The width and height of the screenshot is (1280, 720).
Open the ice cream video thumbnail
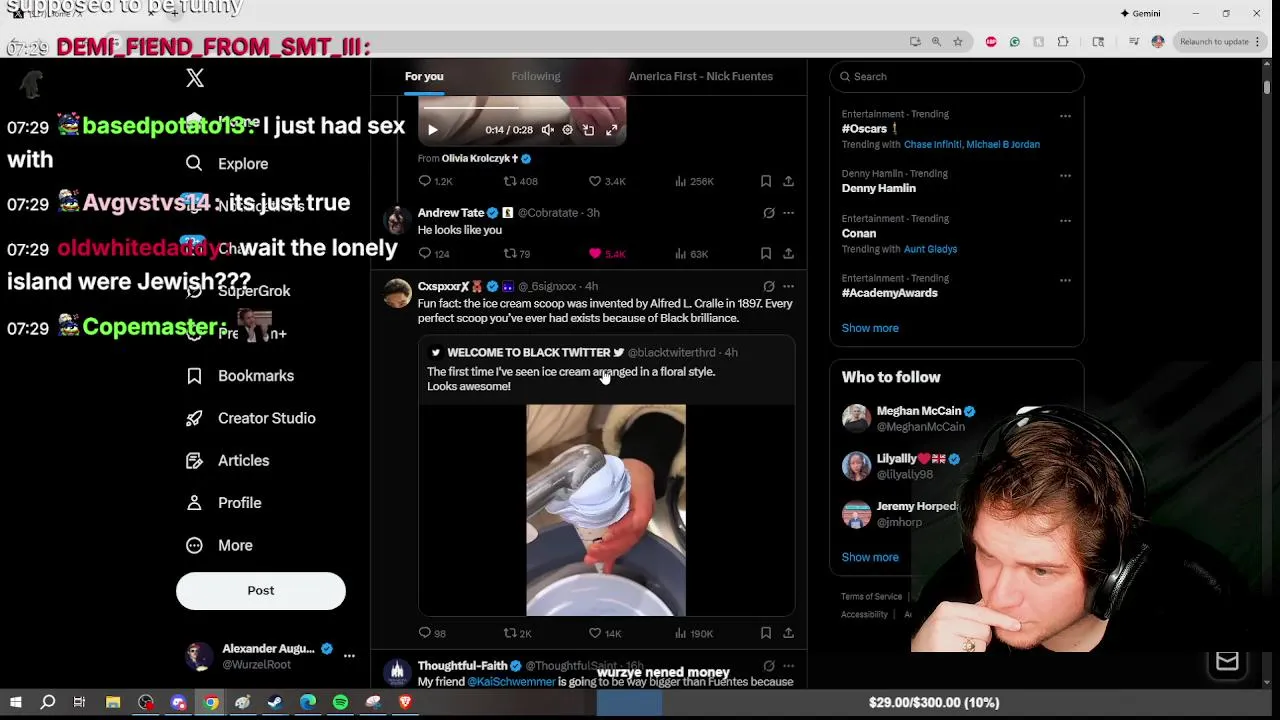click(606, 510)
